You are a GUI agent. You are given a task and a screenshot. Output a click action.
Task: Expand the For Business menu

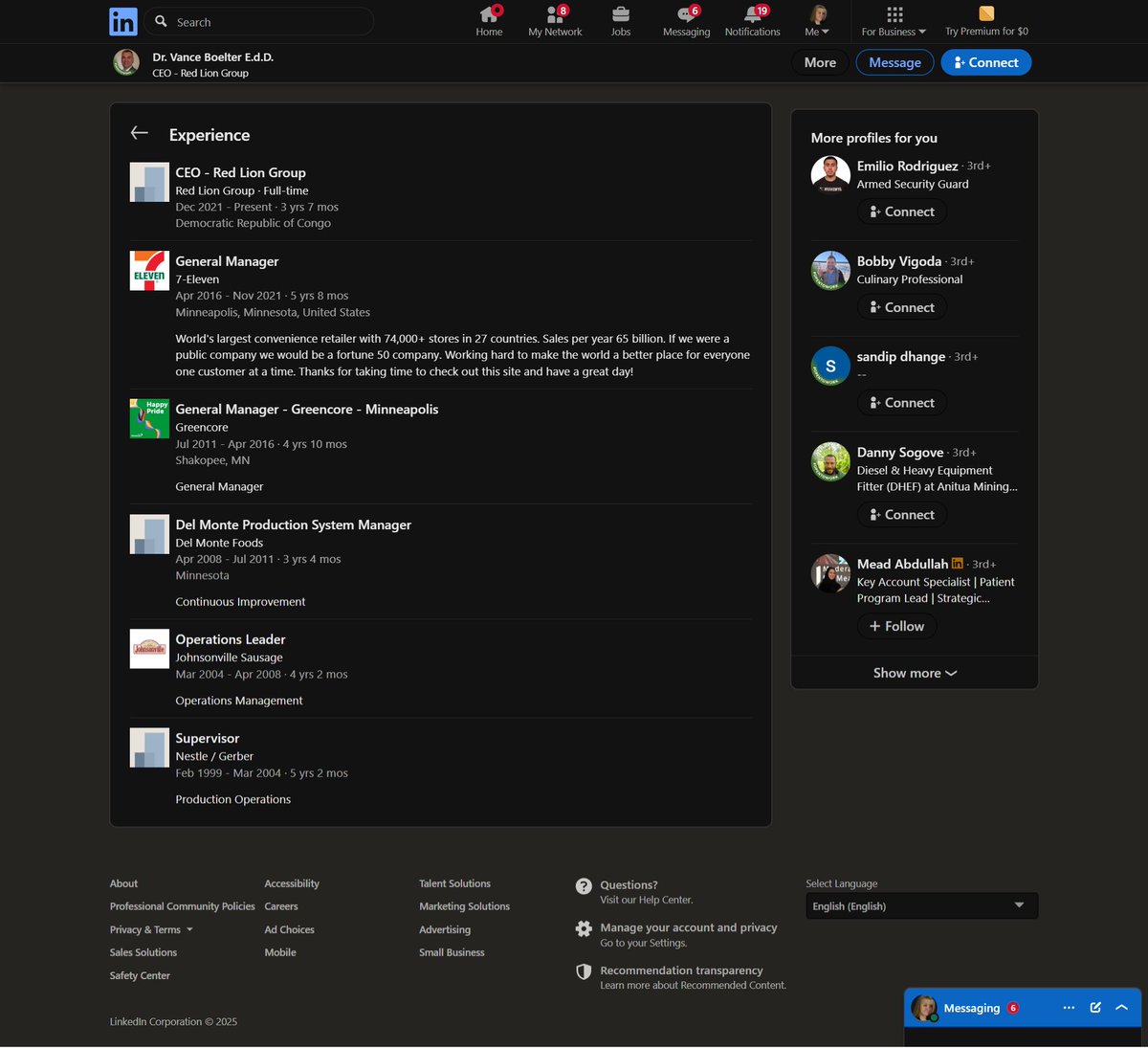point(894,21)
